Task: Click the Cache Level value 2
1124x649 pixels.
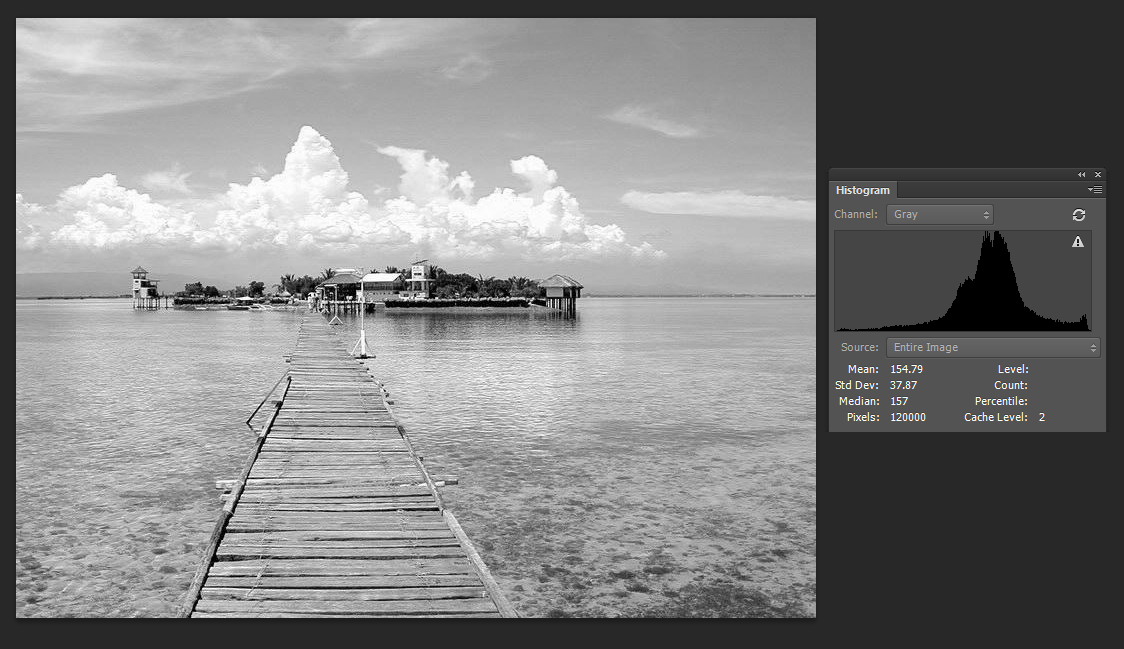Action: coord(1042,417)
